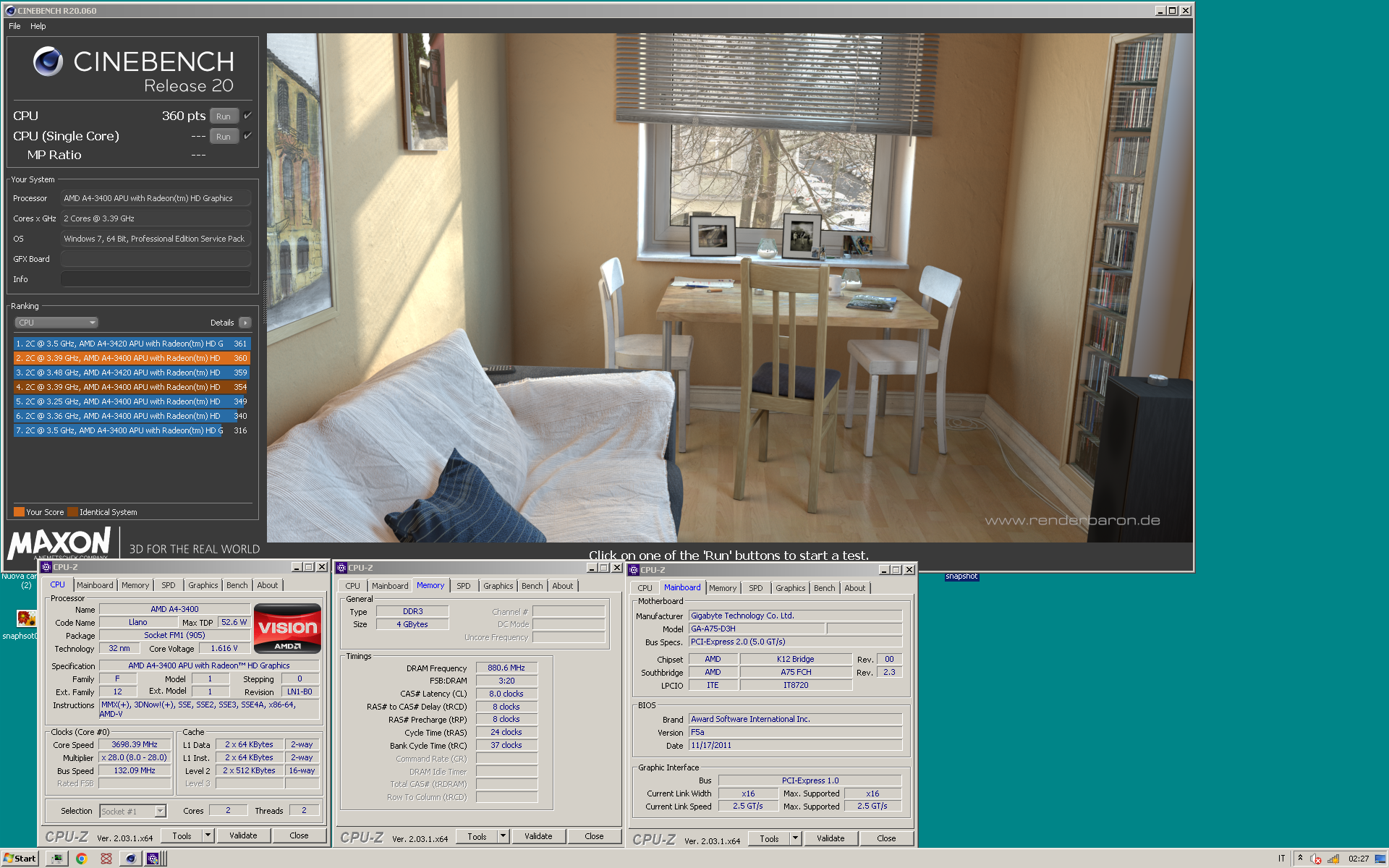Image resolution: width=1389 pixels, height=868 pixels.
Task: Click the Tools button in the Mainboard window
Action: [x=769, y=838]
